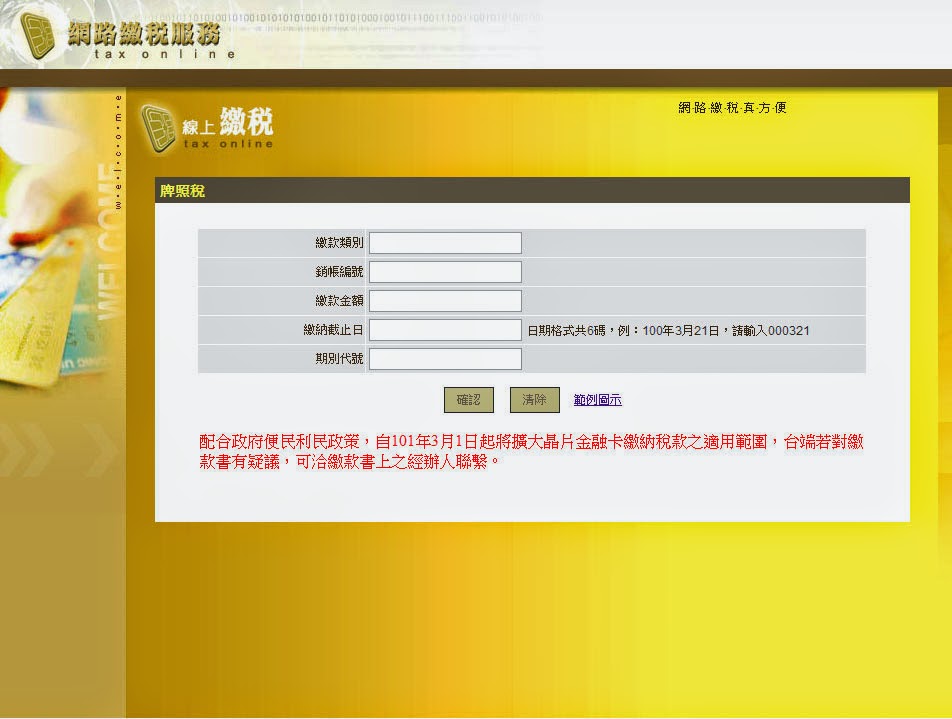The height and width of the screenshot is (719, 952).
Task: Click the 期別代號 field label
Action: pos(339,359)
